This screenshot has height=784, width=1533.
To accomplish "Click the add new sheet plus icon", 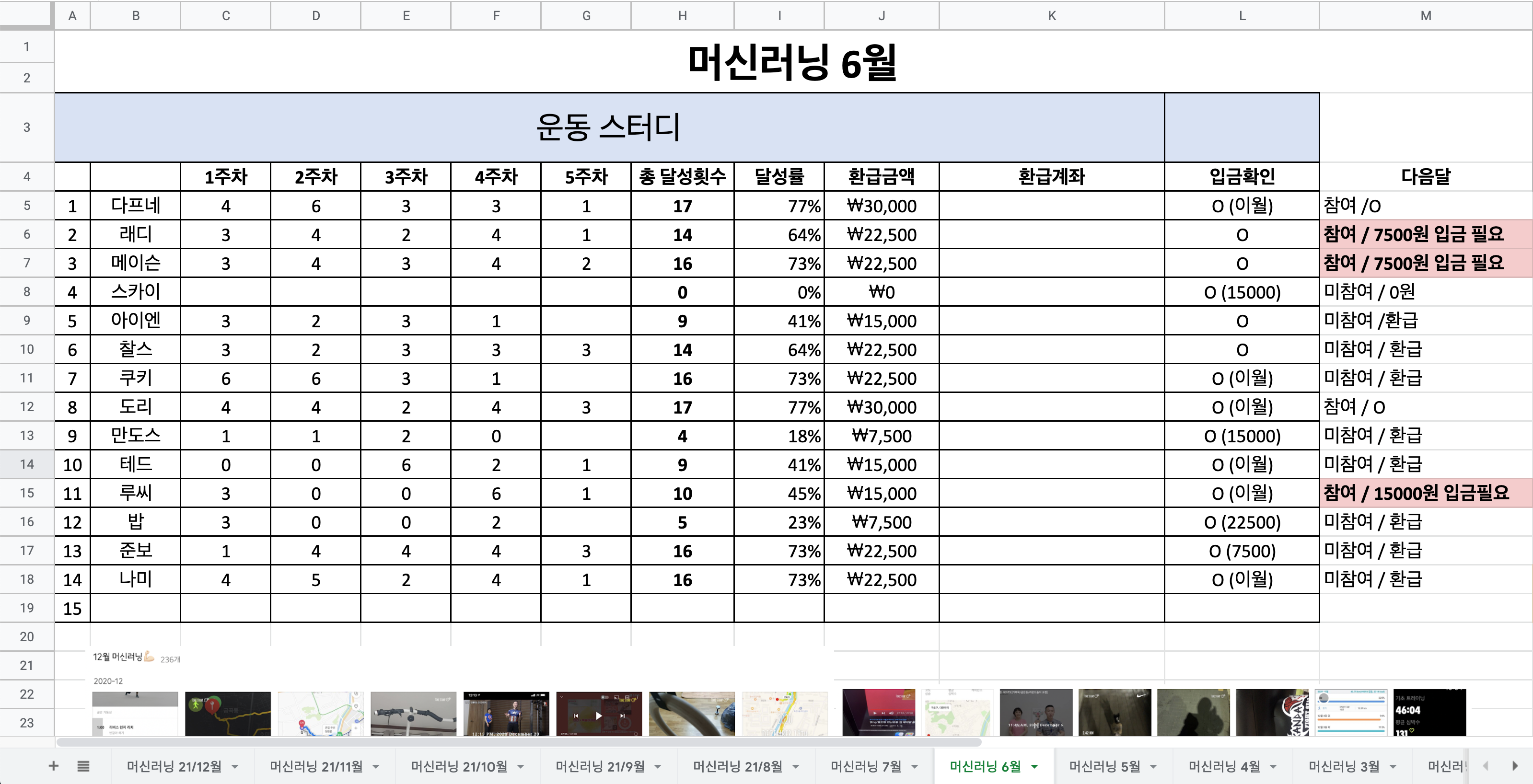I will tap(53, 766).
